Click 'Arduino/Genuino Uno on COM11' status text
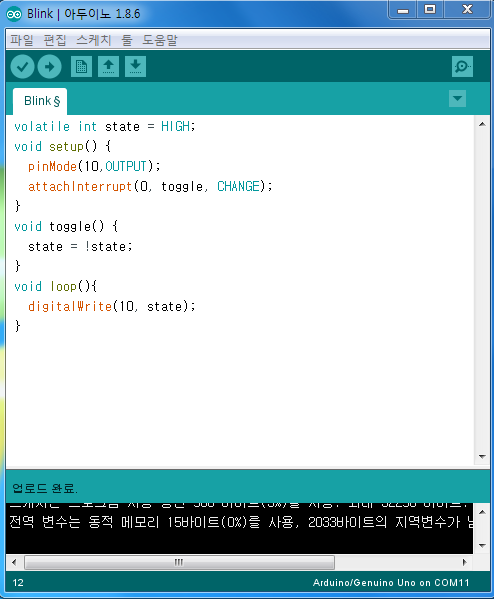The width and height of the screenshot is (494, 599). 391,583
